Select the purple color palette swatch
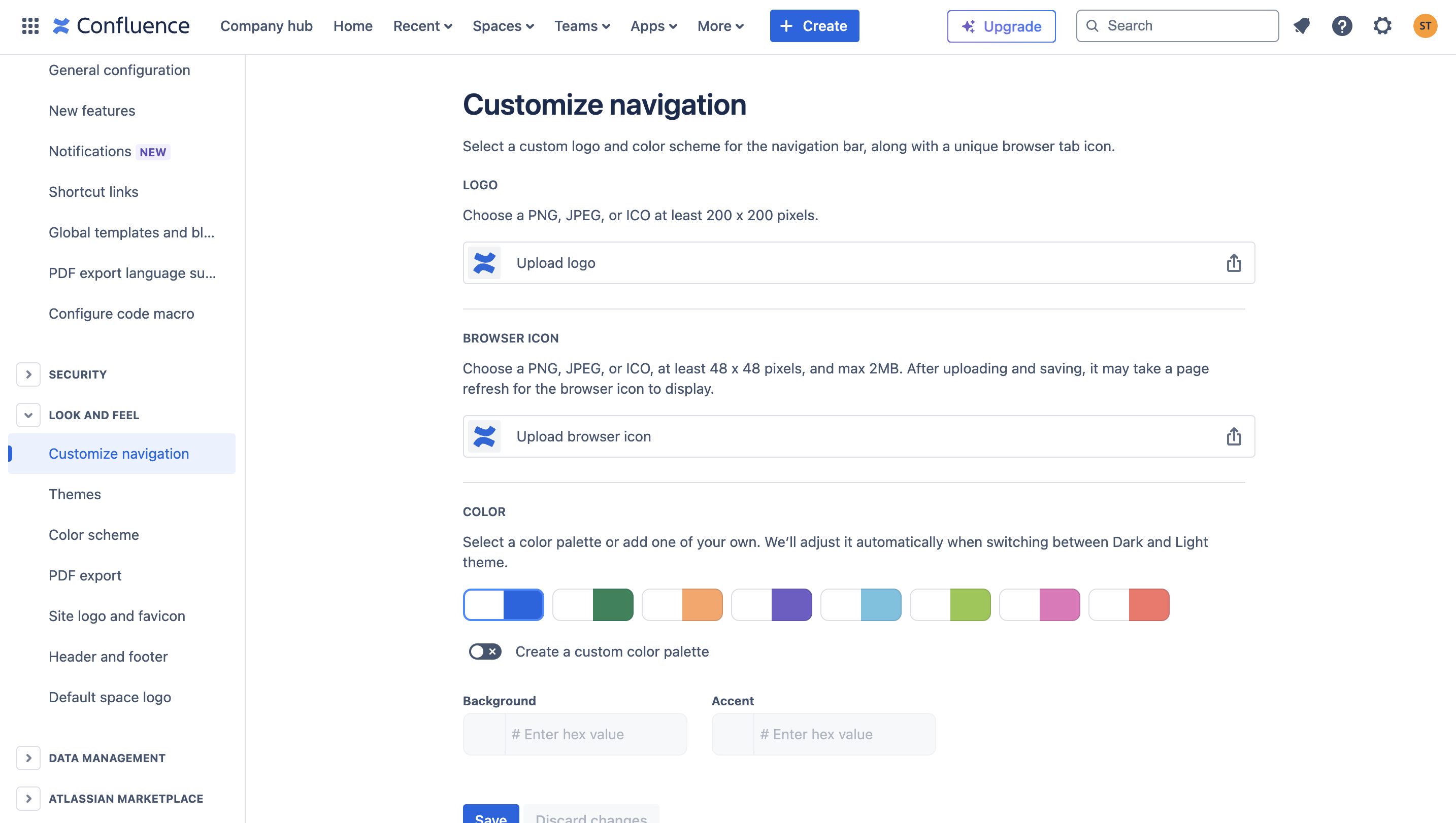Viewport: 1456px width, 823px height. click(771, 605)
